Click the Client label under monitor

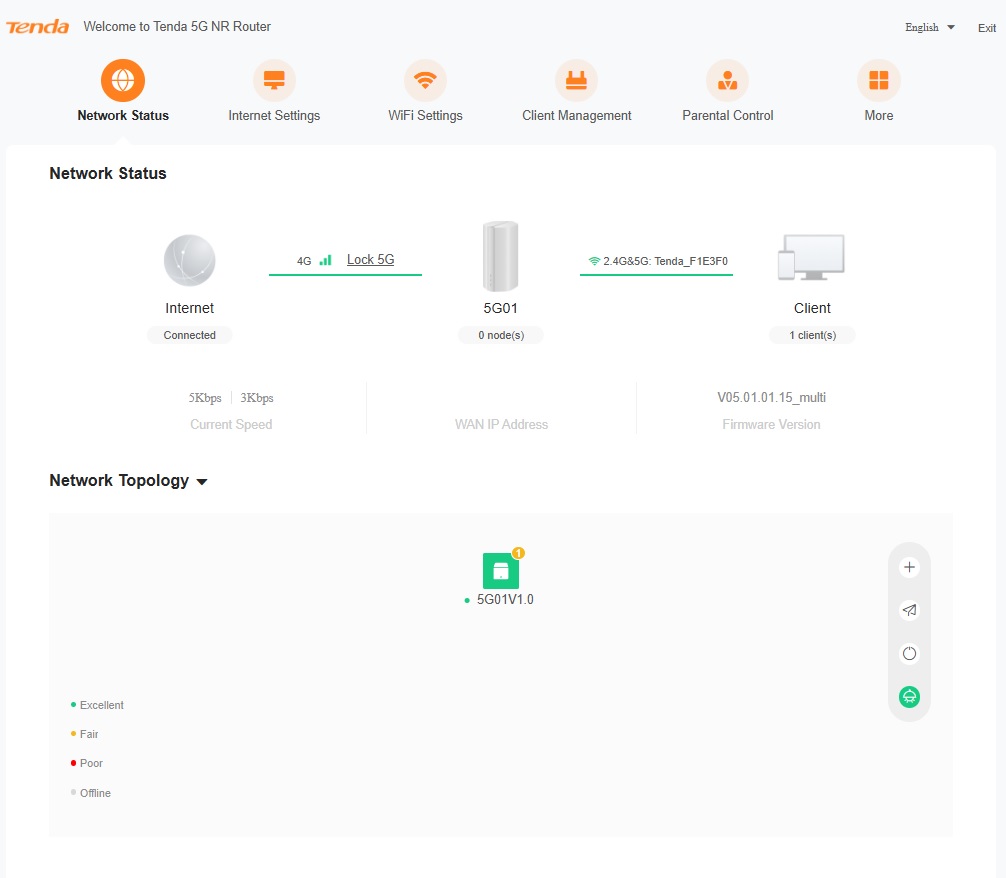click(812, 308)
